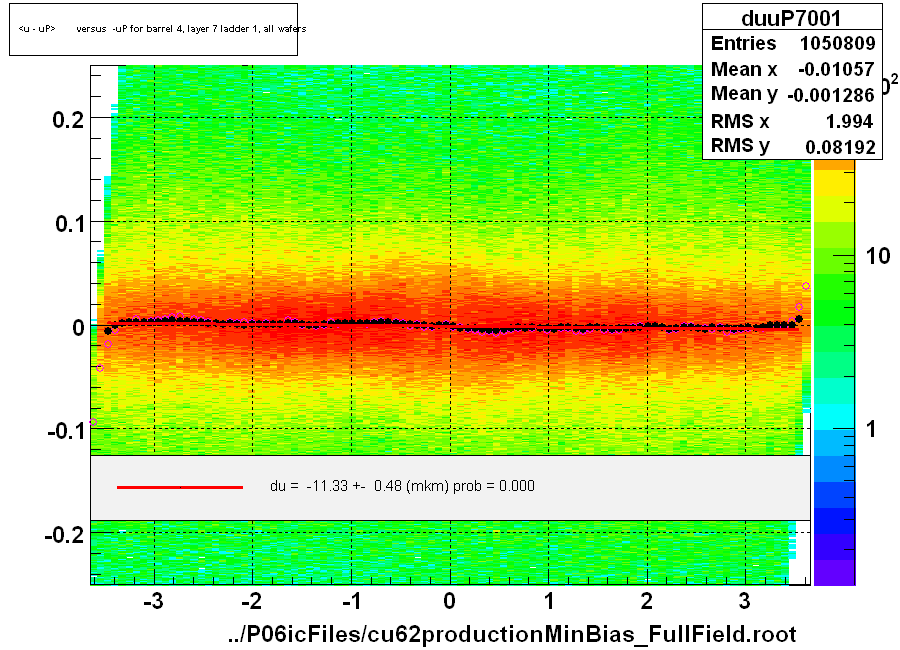Click the file path axis title
Image resolution: width=900 pixels, height=650 pixels.
511,634
